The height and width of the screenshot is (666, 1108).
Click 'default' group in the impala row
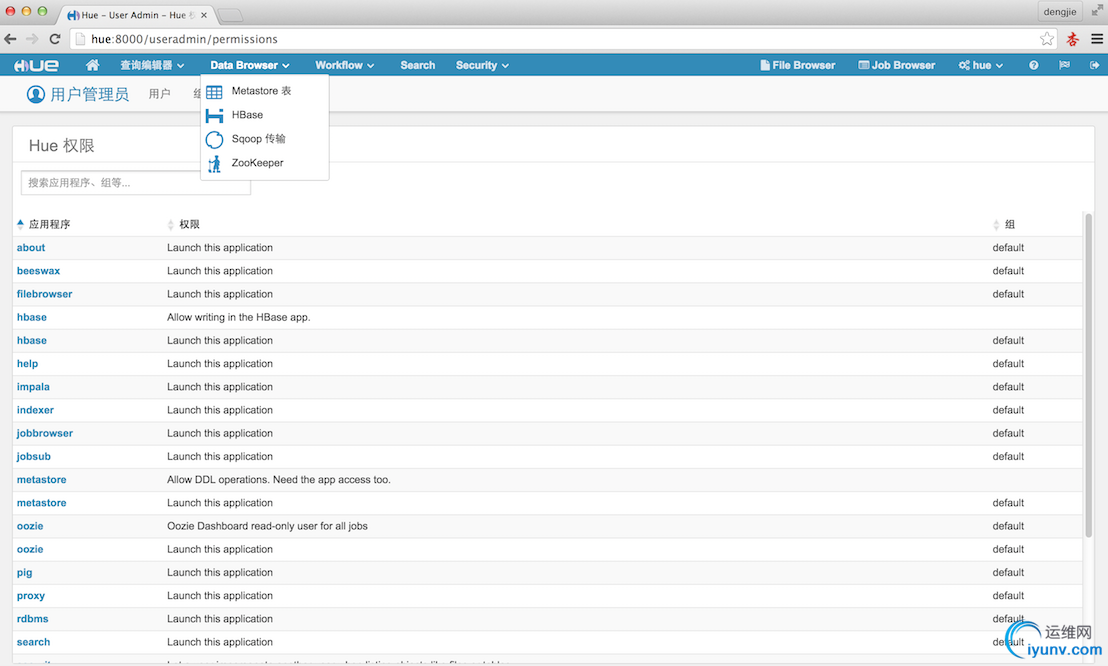pos(1008,387)
